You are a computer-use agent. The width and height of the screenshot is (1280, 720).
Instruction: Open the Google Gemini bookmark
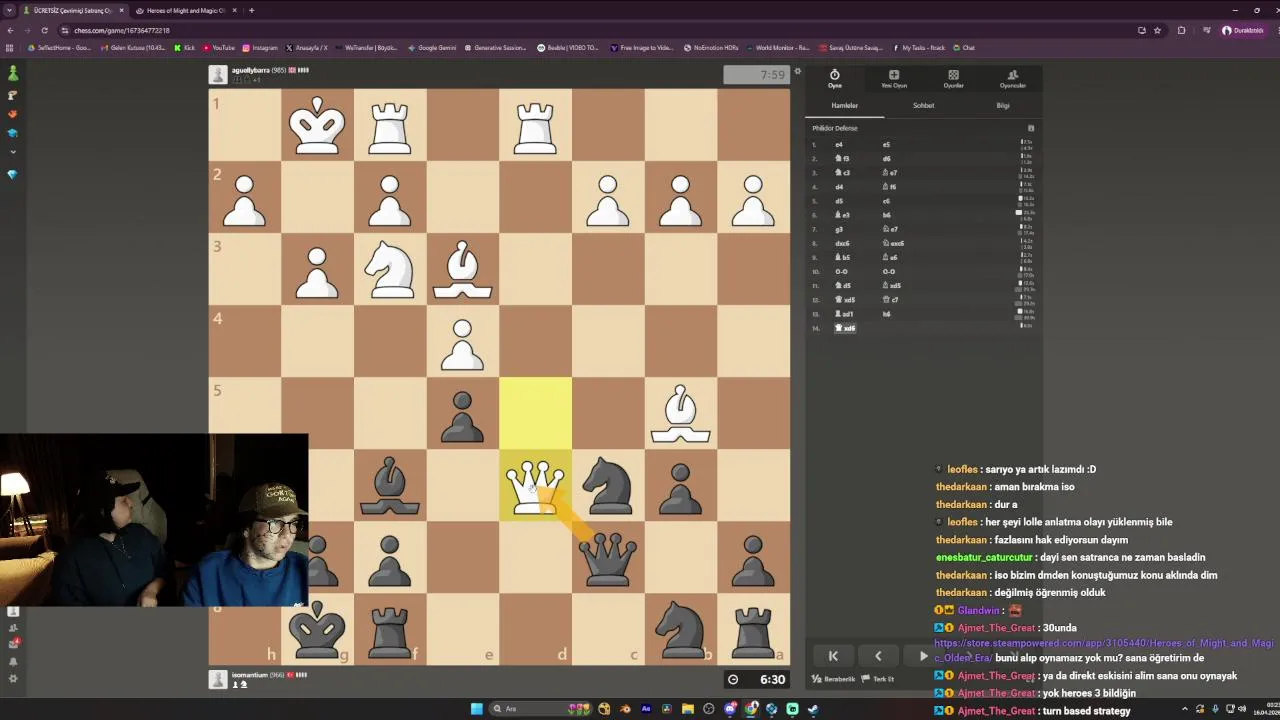[x=432, y=48]
